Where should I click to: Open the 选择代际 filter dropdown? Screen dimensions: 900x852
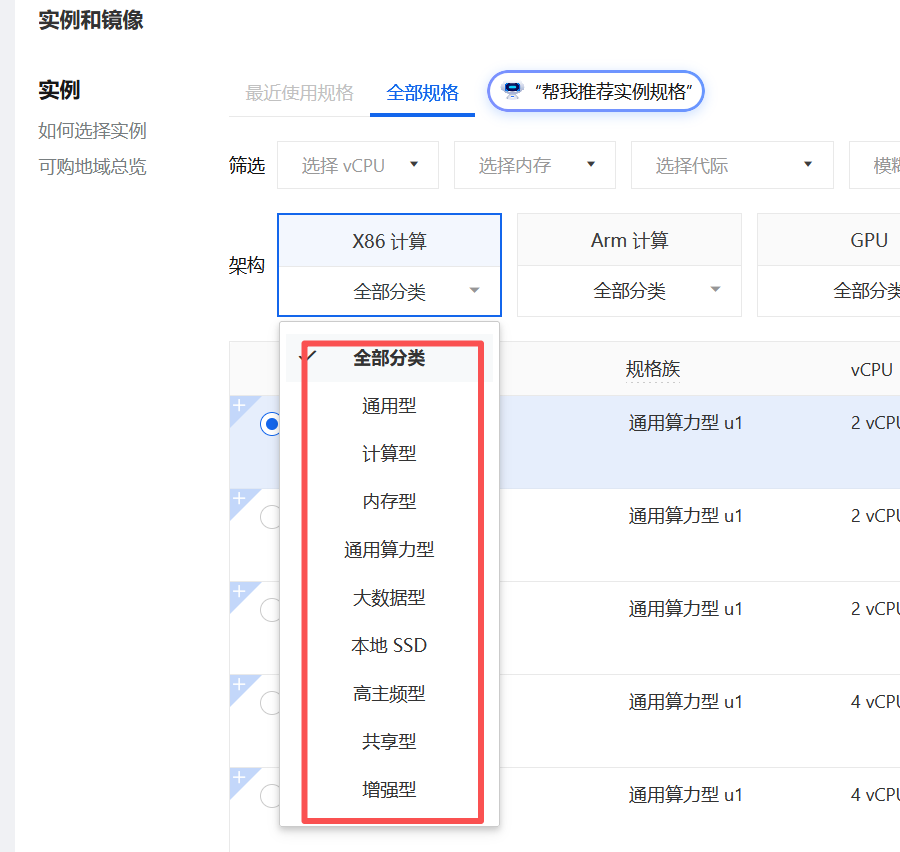click(732, 165)
